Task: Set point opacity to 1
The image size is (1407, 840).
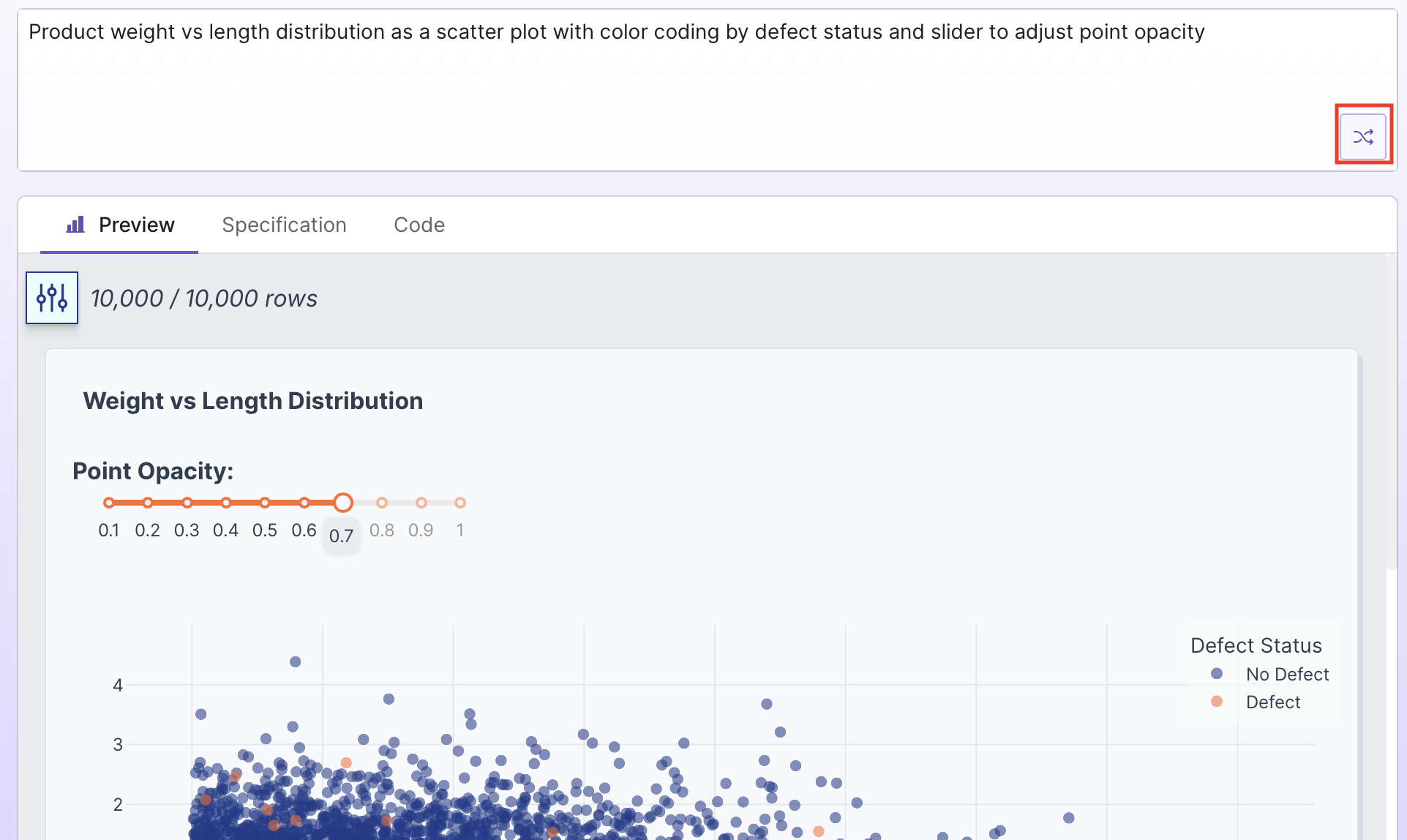Action: click(x=459, y=503)
